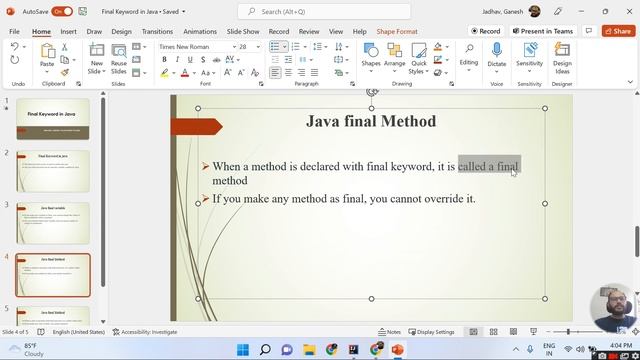Open highlight color dropdown arrow
This screenshot has width=640, height=360.
[x=174, y=73]
